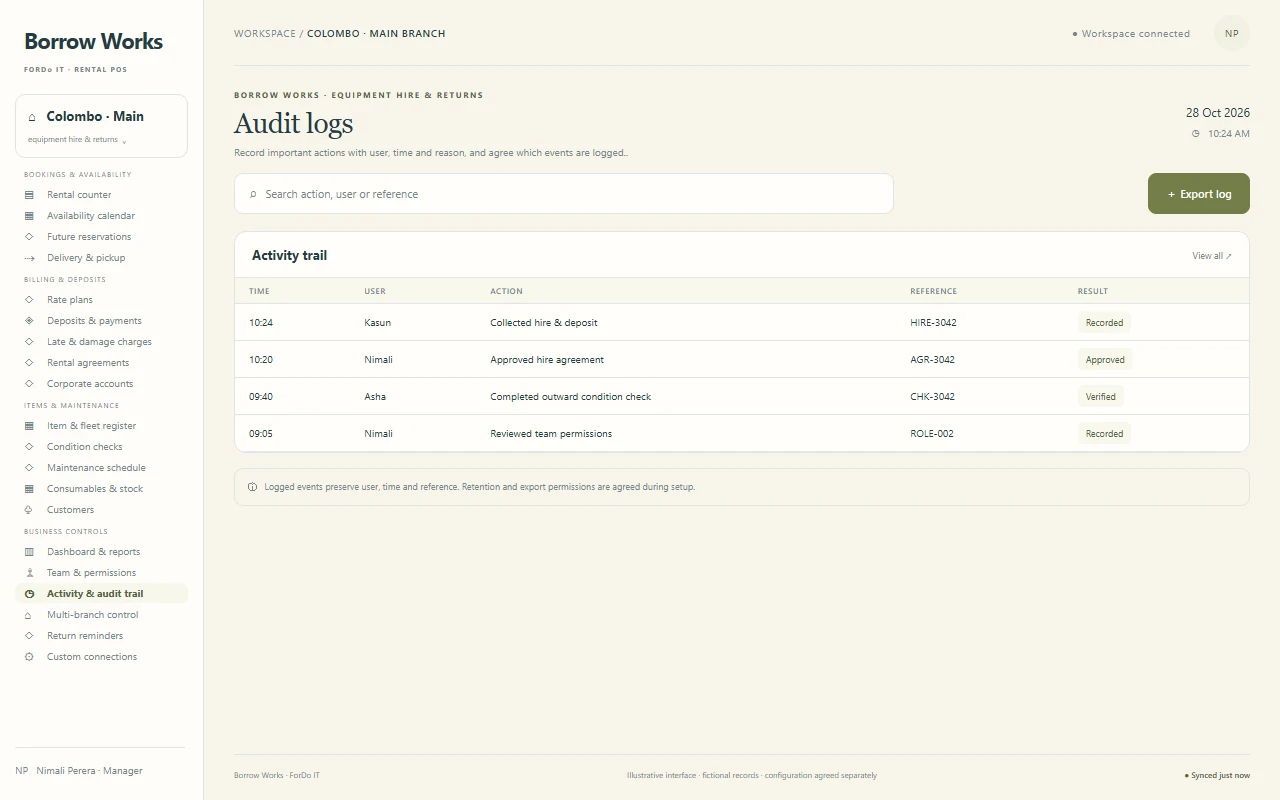The height and width of the screenshot is (800, 1280).
Task: Select Activity & audit trail menu item
Action: point(101,594)
